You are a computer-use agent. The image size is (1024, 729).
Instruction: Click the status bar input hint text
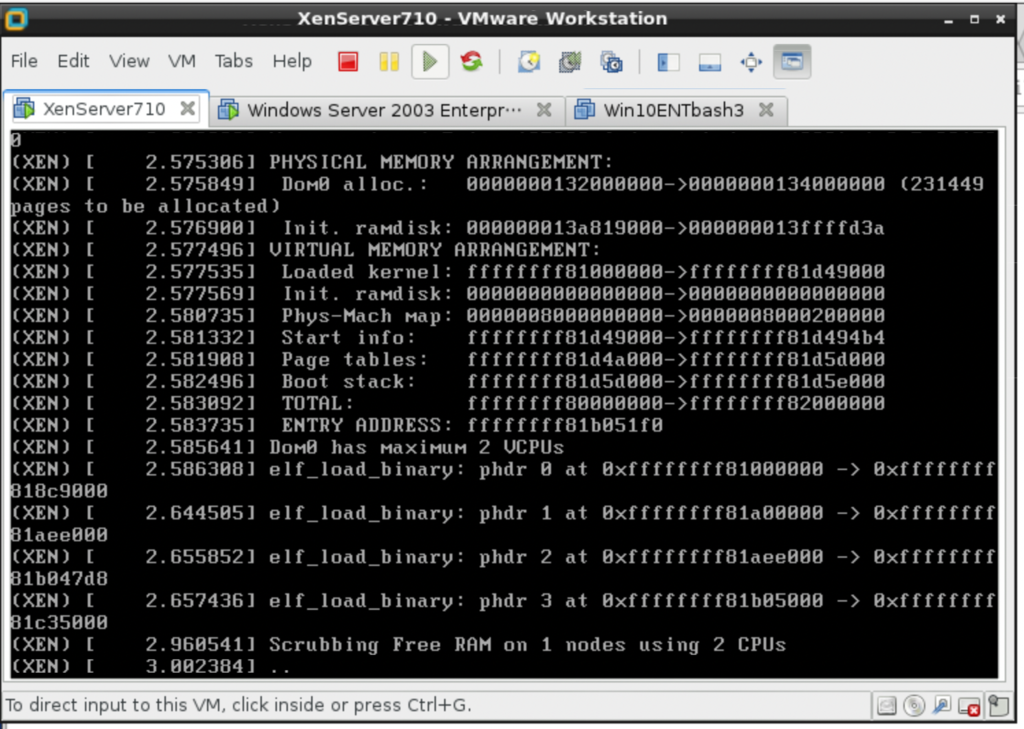click(x=238, y=705)
